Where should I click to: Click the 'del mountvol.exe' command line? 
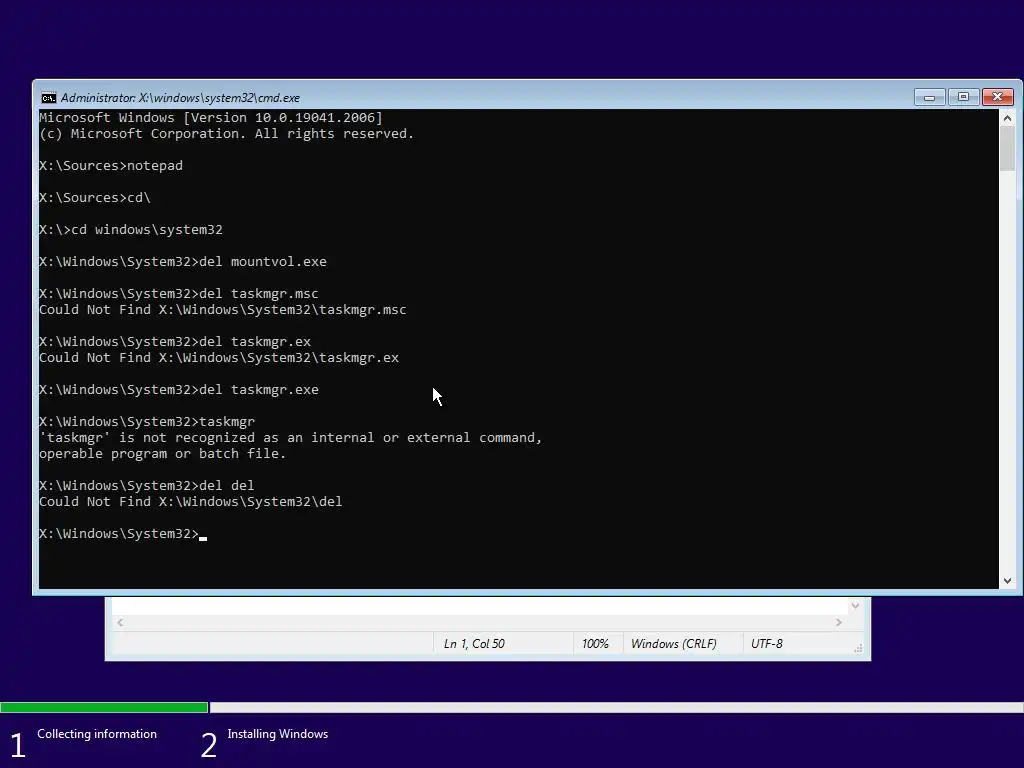tap(183, 262)
